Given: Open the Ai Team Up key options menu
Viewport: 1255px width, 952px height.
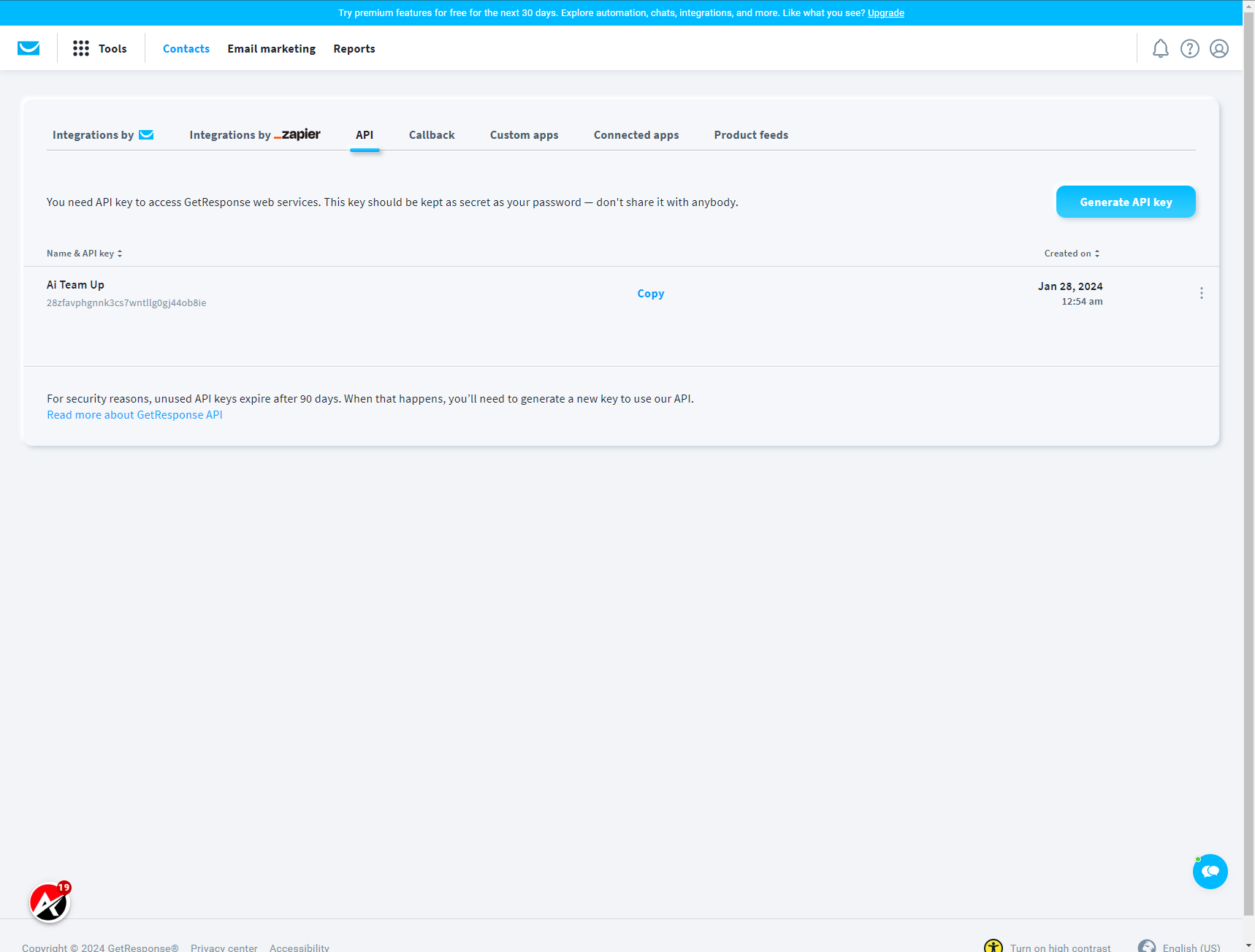Looking at the screenshot, I should [1201, 293].
